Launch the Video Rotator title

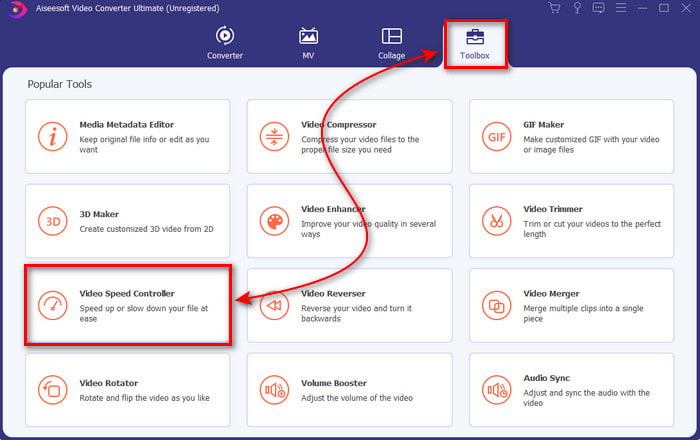click(109, 383)
